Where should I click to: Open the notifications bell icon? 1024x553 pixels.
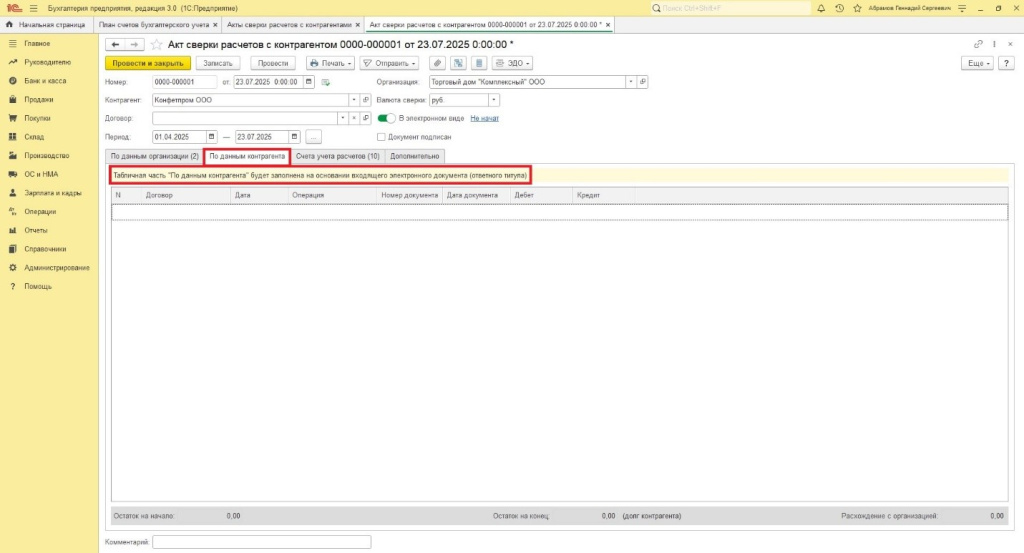(x=820, y=8)
